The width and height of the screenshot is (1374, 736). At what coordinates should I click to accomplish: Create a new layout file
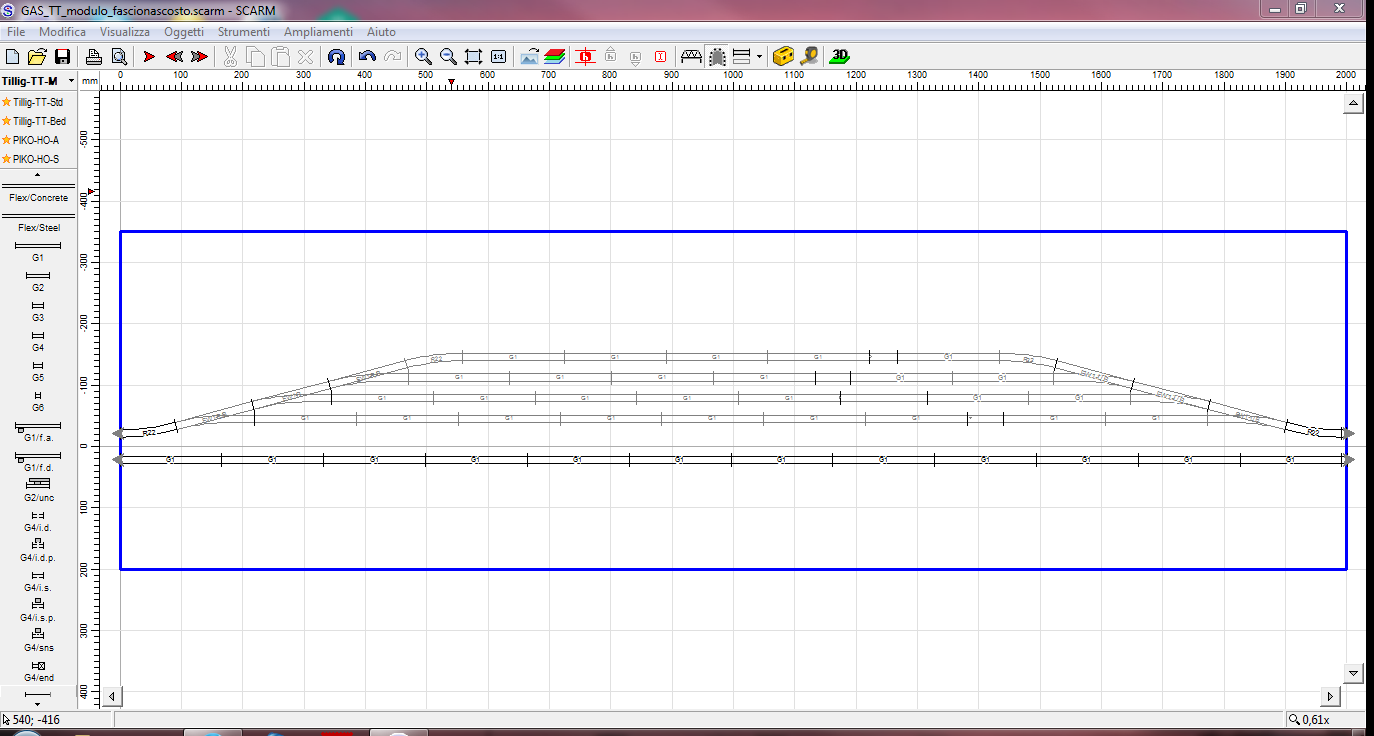[13, 57]
